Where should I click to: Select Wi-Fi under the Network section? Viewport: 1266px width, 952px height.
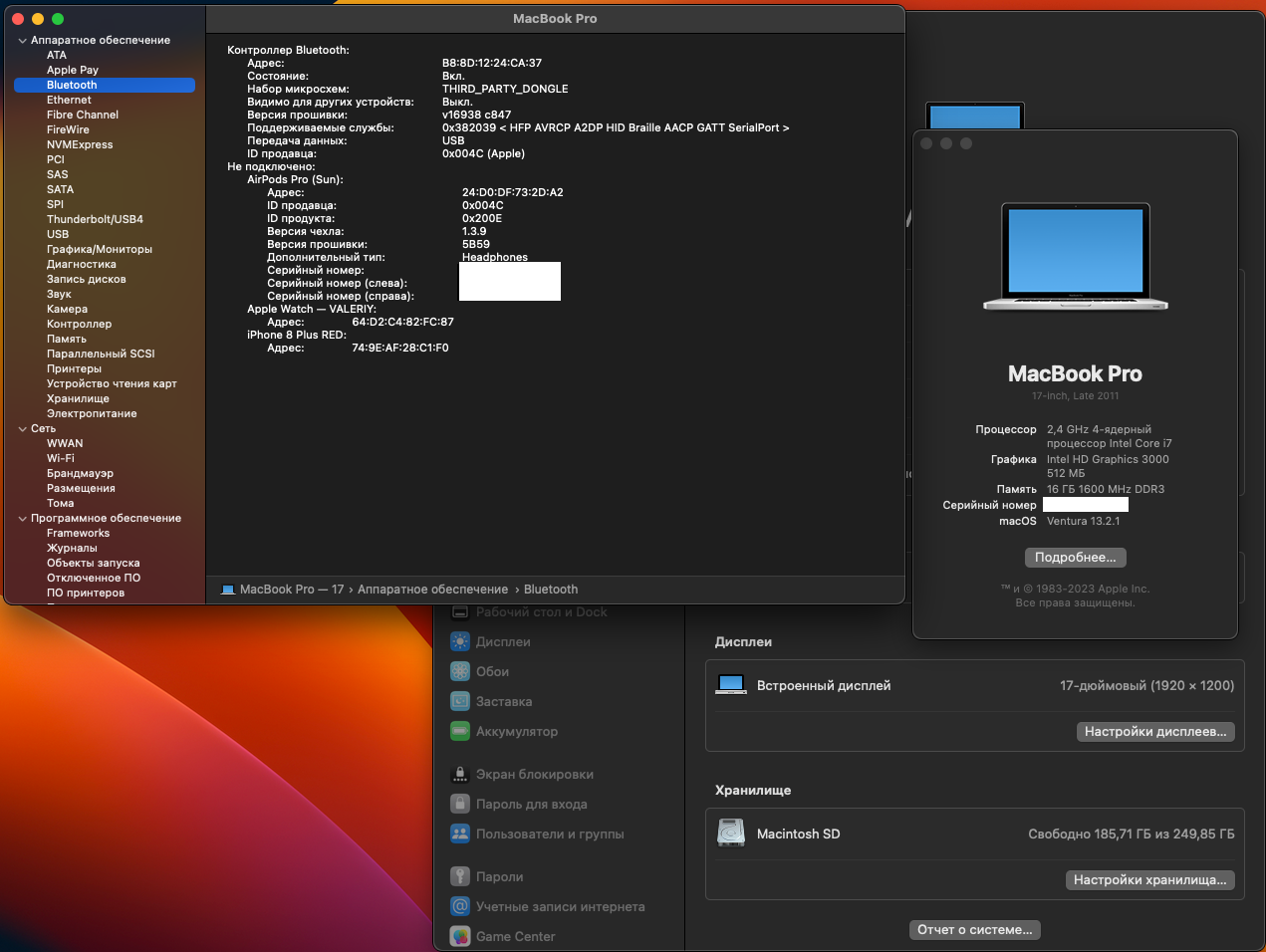click(x=60, y=458)
